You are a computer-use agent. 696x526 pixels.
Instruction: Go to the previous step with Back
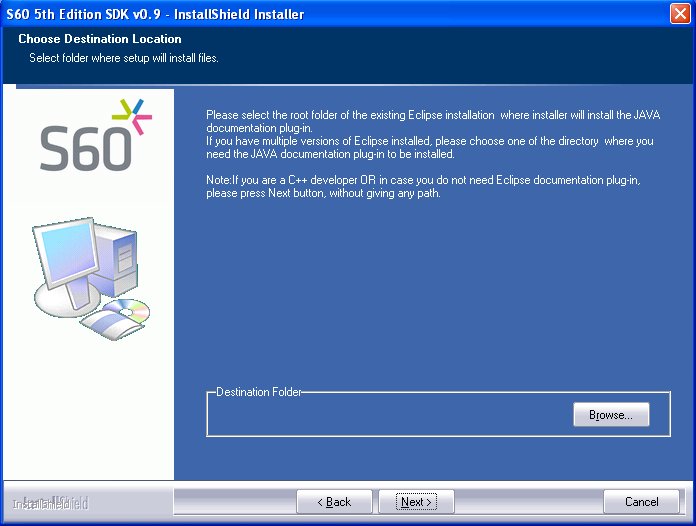pyautogui.click(x=334, y=502)
